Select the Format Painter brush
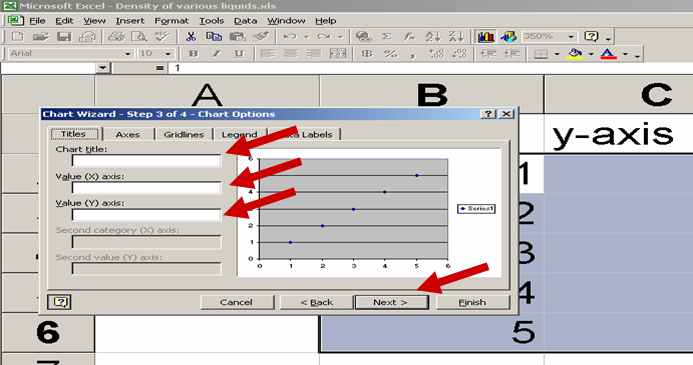The image size is (693, 365). coord(261,37)
